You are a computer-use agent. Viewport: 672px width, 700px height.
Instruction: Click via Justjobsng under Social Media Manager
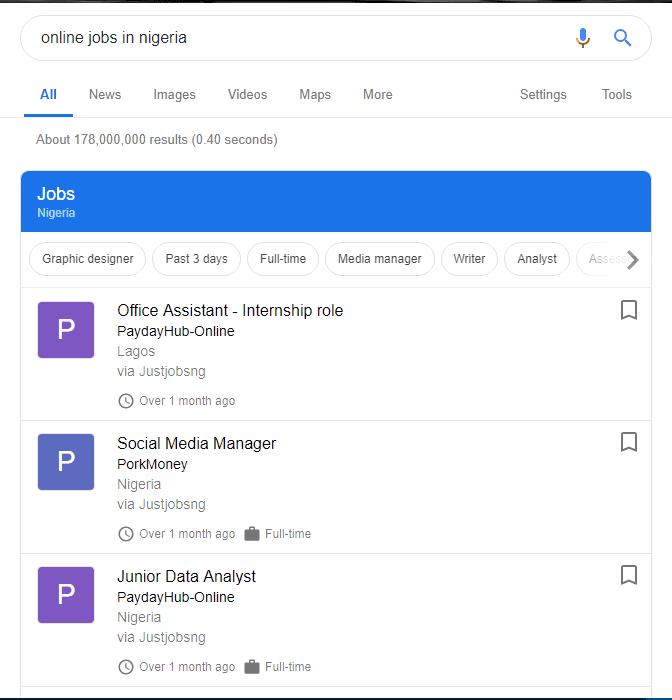pyautogui.click(x=161, y=504)
